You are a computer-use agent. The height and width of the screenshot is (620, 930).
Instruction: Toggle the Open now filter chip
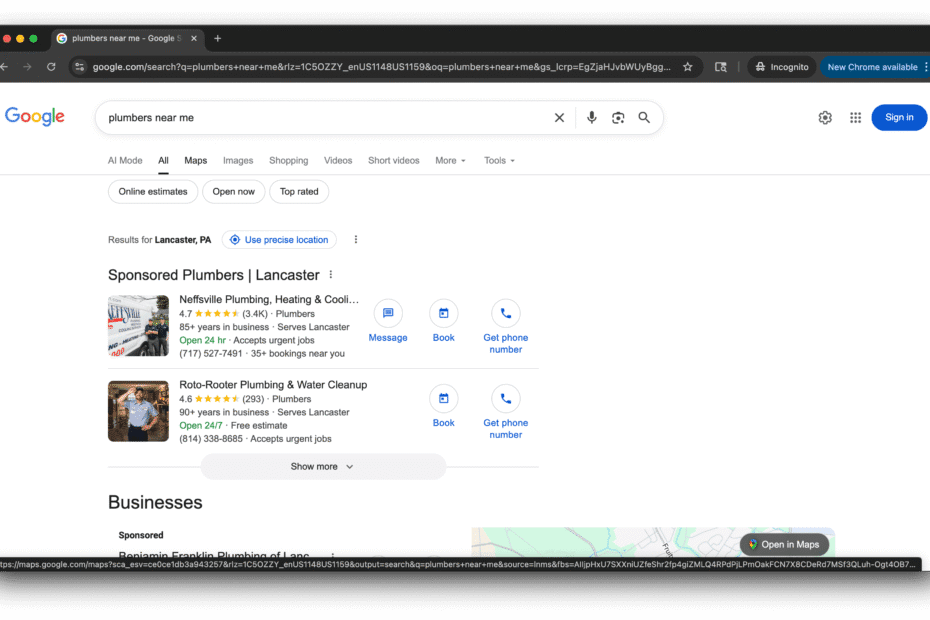pyautogui.click(x=233, y=192)
